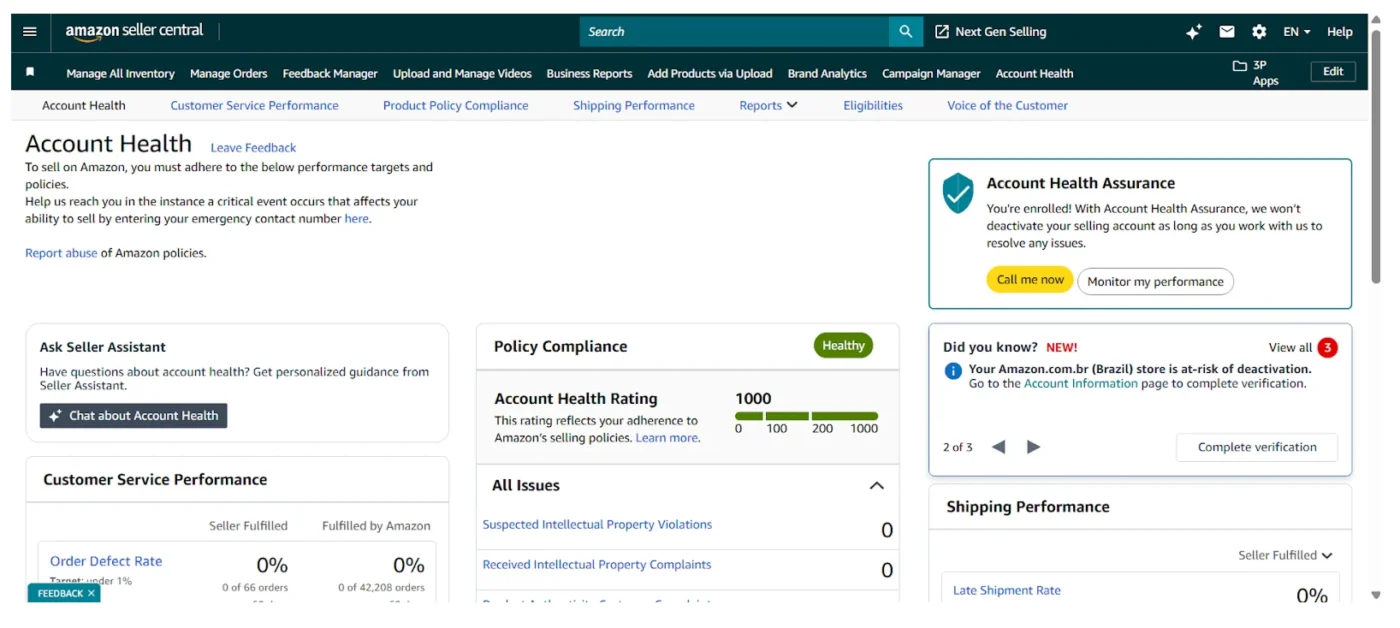This screenshot has height=628, width=1400.
Task: Switch to the Customer Service Performance tab
Action: tap(254, 105)
